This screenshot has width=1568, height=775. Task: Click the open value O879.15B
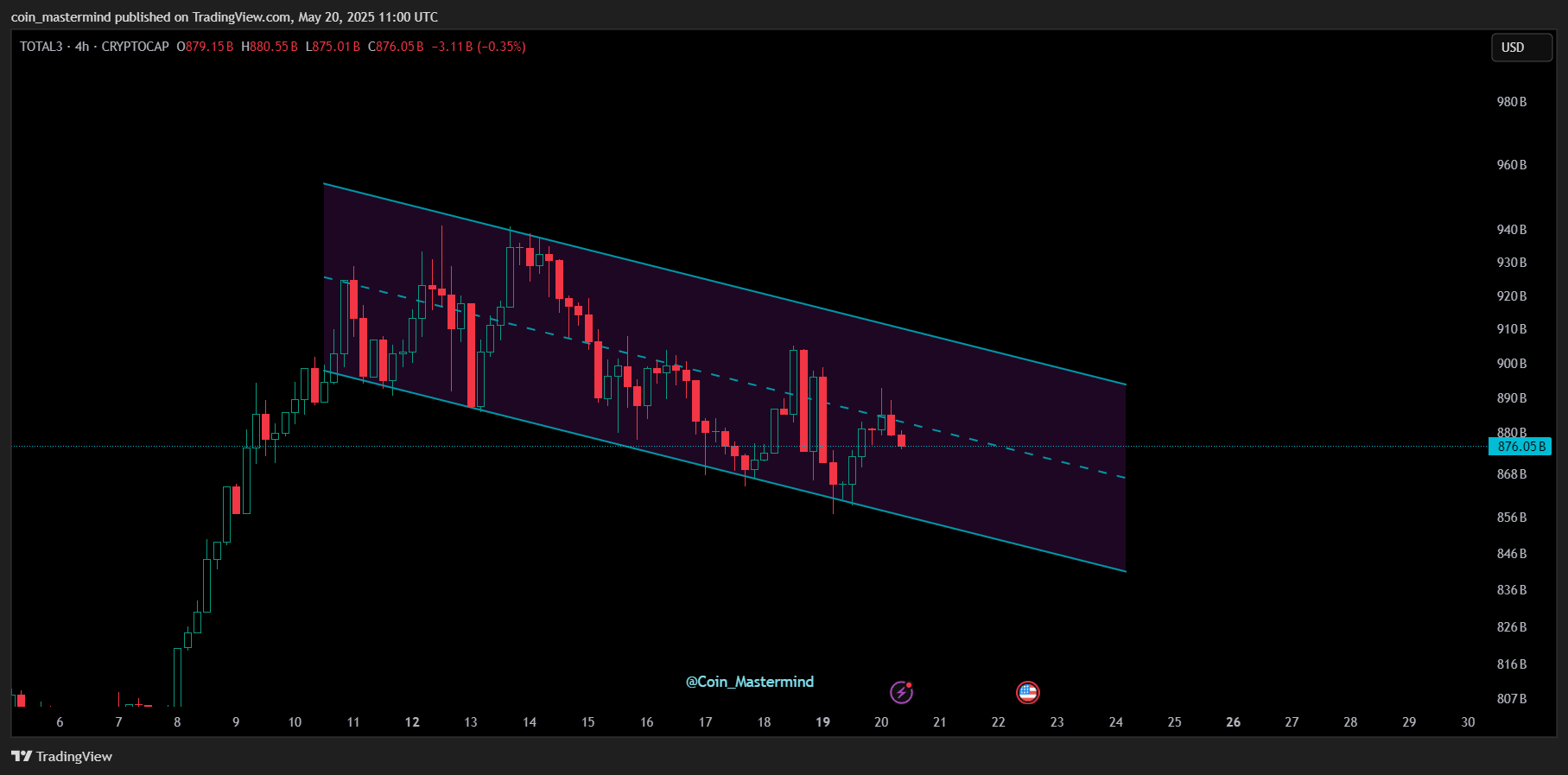click(x=206, y=47)
